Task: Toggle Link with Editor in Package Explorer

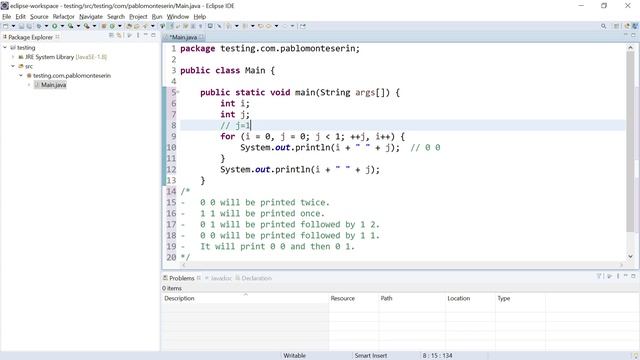Action: point(119,36)
